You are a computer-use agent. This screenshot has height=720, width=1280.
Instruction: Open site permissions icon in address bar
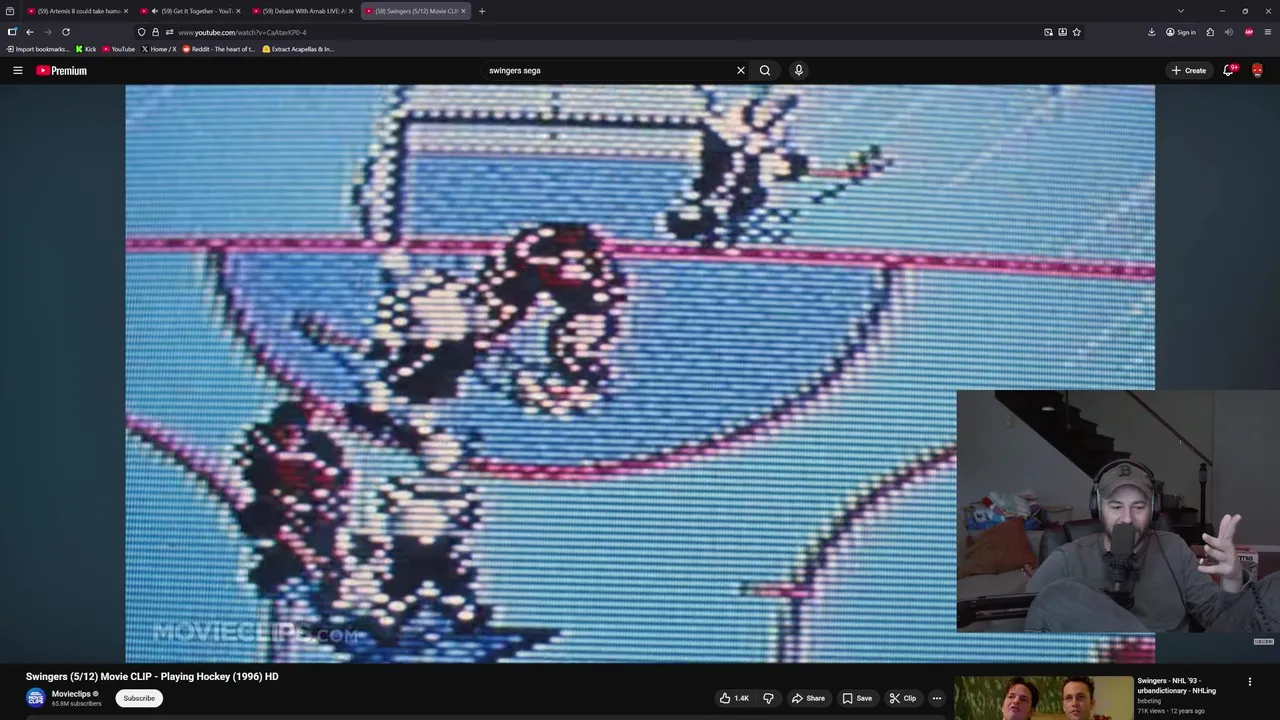pos(169,32)
